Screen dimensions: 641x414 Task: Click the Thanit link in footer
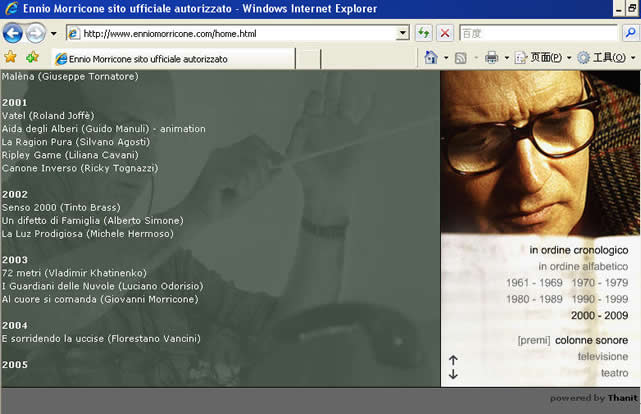[x=623, y=398]
